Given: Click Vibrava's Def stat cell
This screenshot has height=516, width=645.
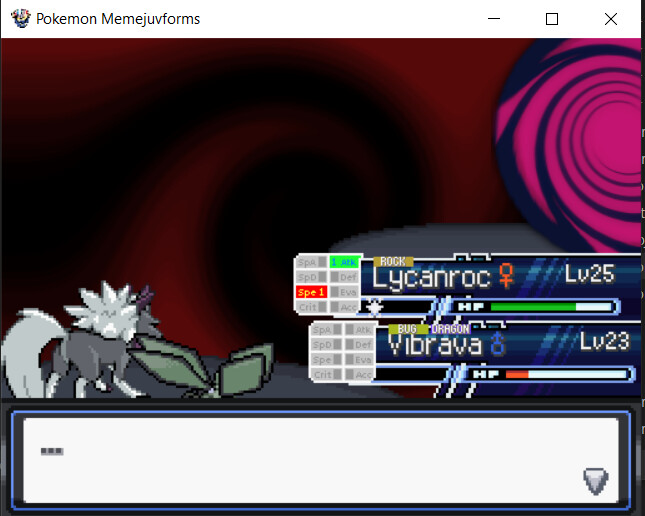Looking at the screenshot, I should (359, 344).
